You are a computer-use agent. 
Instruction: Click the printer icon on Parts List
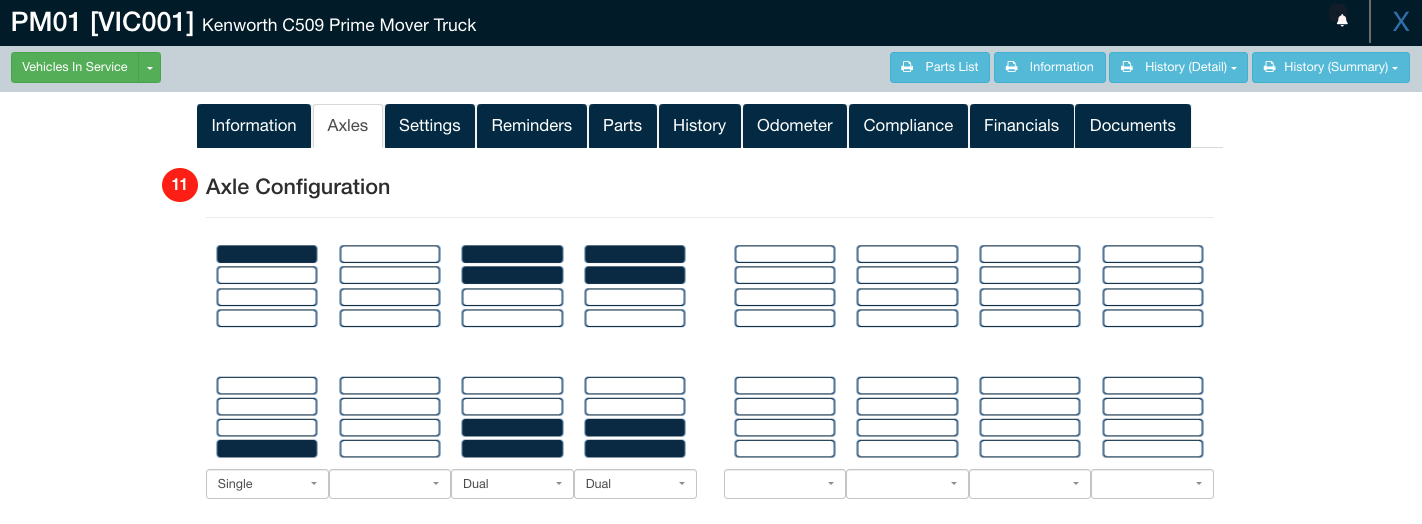[907, 67]
